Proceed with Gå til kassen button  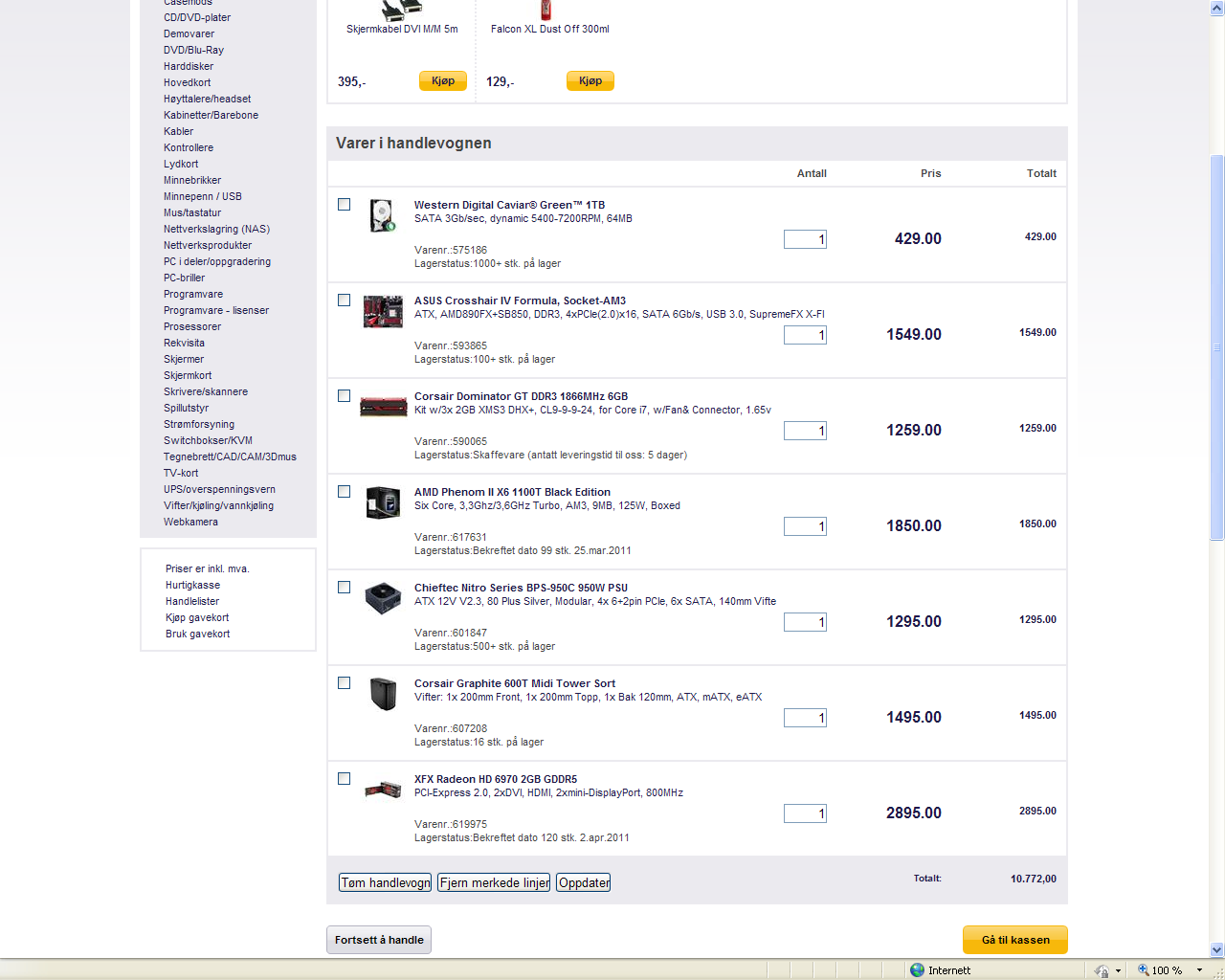point(1015,940)
